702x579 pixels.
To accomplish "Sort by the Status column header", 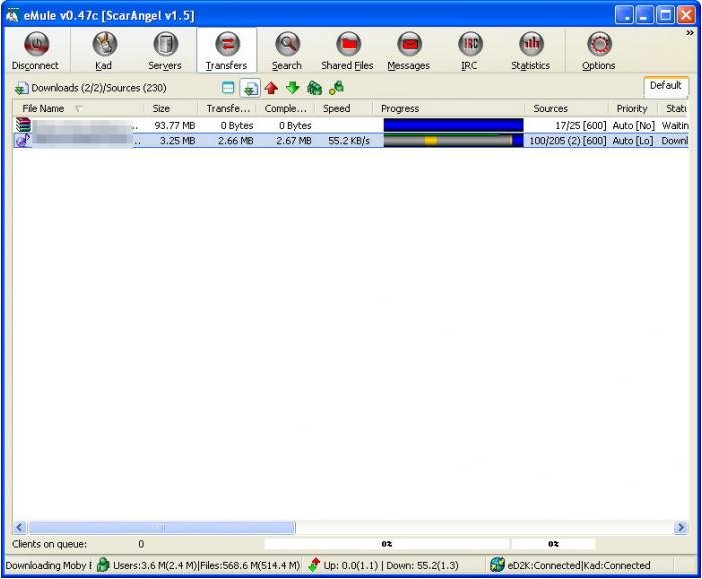I will point(673,108).
